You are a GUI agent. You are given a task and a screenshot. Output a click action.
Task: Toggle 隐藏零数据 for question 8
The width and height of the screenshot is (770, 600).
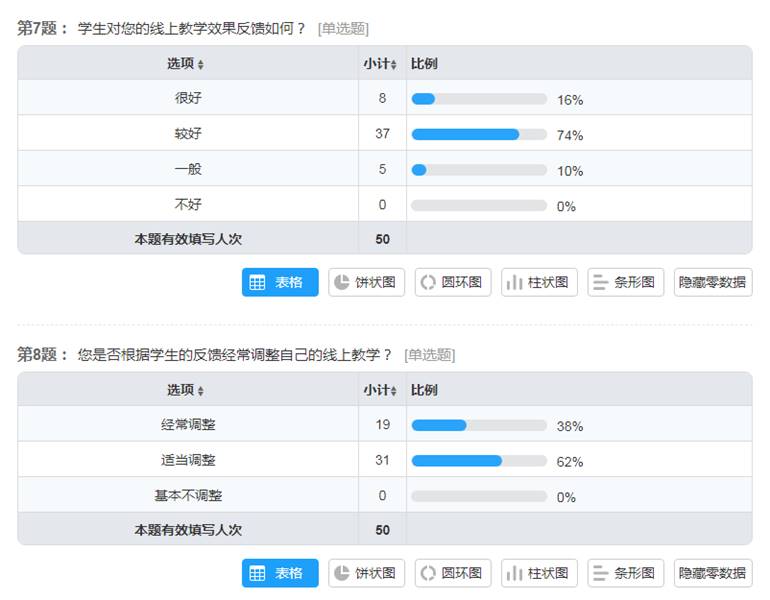(713, 573)
